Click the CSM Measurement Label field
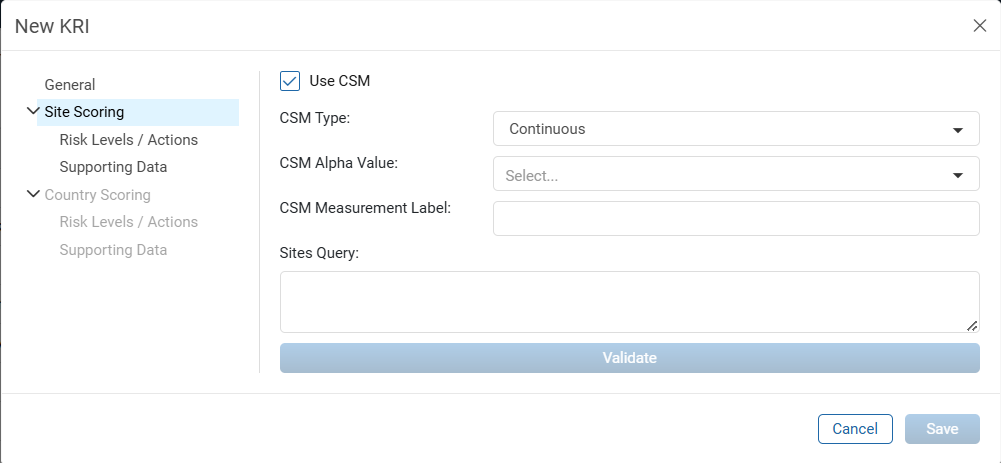 point(736,218)
